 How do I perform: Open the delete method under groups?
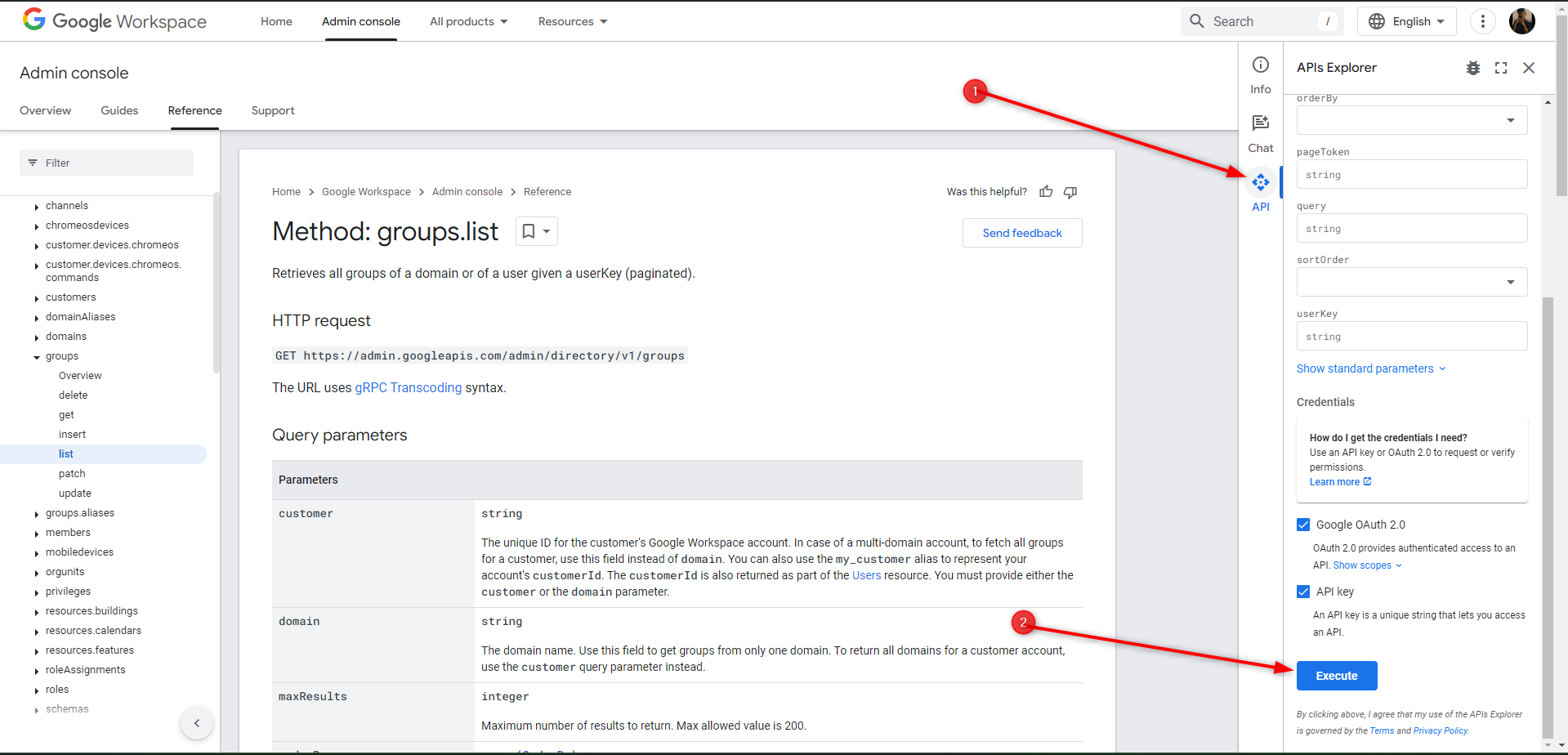tap(73, 395)
